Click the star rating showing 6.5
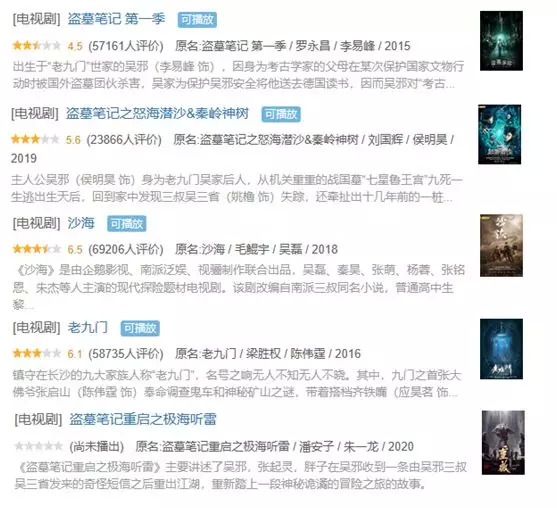Image resolution: width=557 pixels, height=508 pixels. point(37,249)
